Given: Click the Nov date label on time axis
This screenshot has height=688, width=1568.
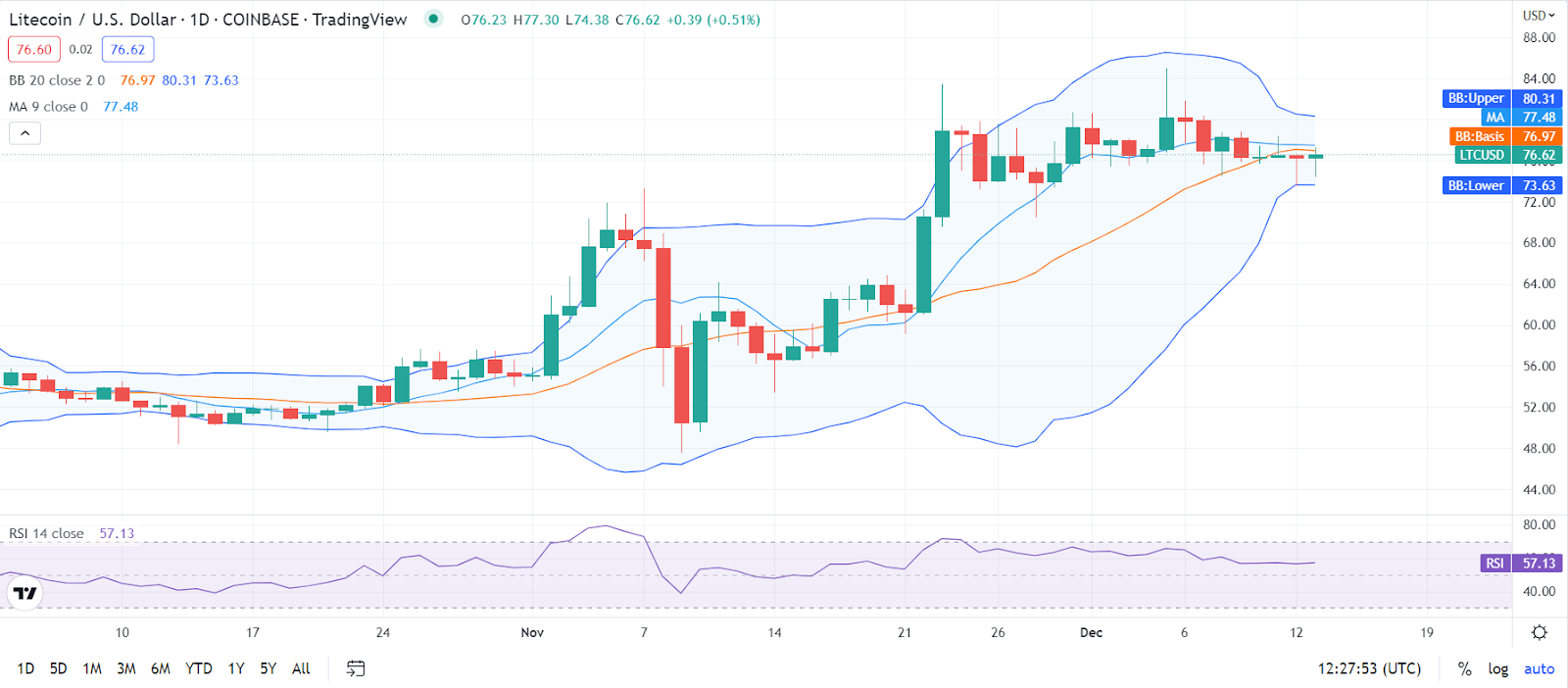Looking at the screenshot, I should [532, 632].
